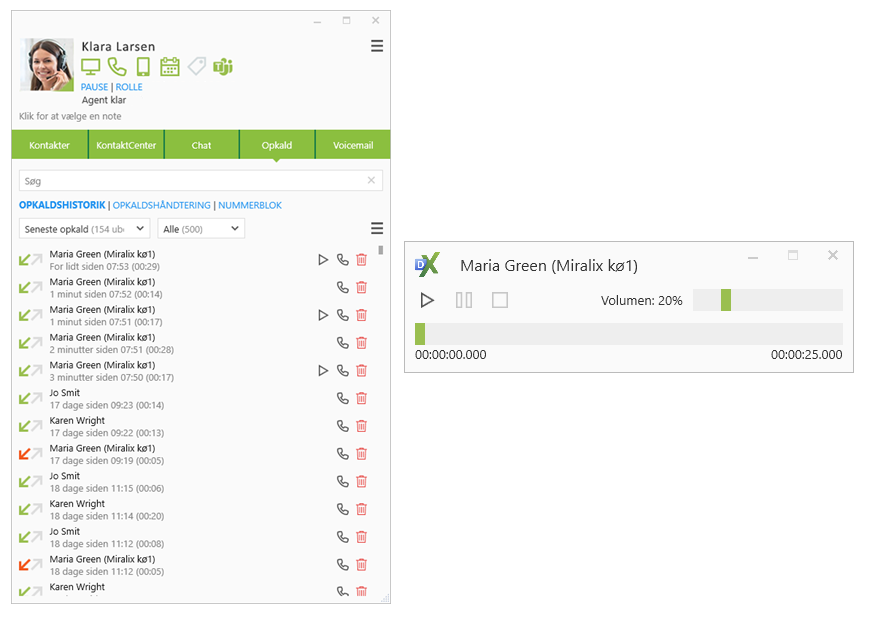The height and width of the screenshot is (617, 870).
Task: Pause playback in the recording player window
Action: pyautogui.click(x=464, y=300)
